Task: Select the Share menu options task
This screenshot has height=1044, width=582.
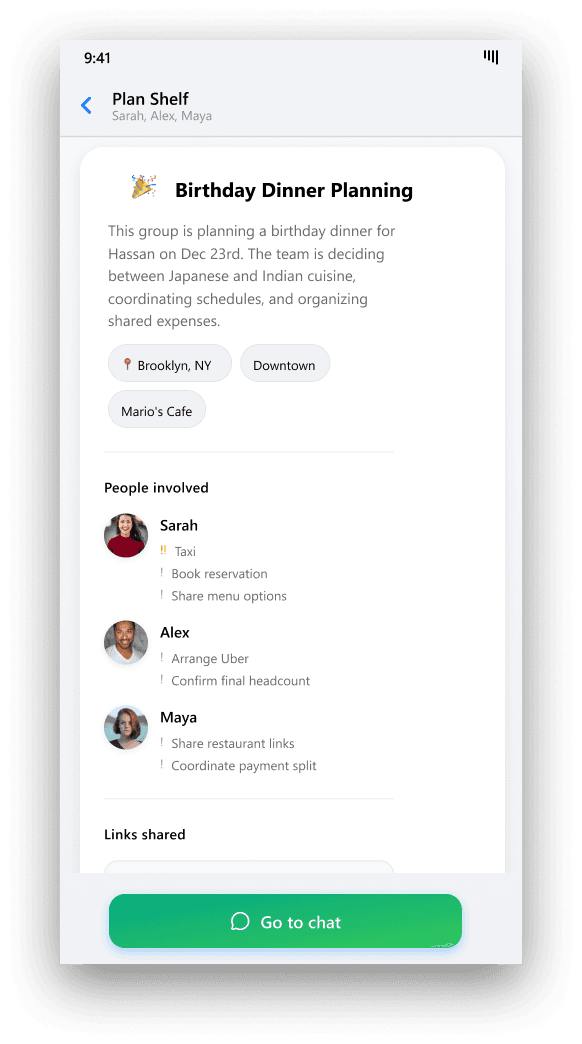Action: pyautogui.click(x=228, y=596)
